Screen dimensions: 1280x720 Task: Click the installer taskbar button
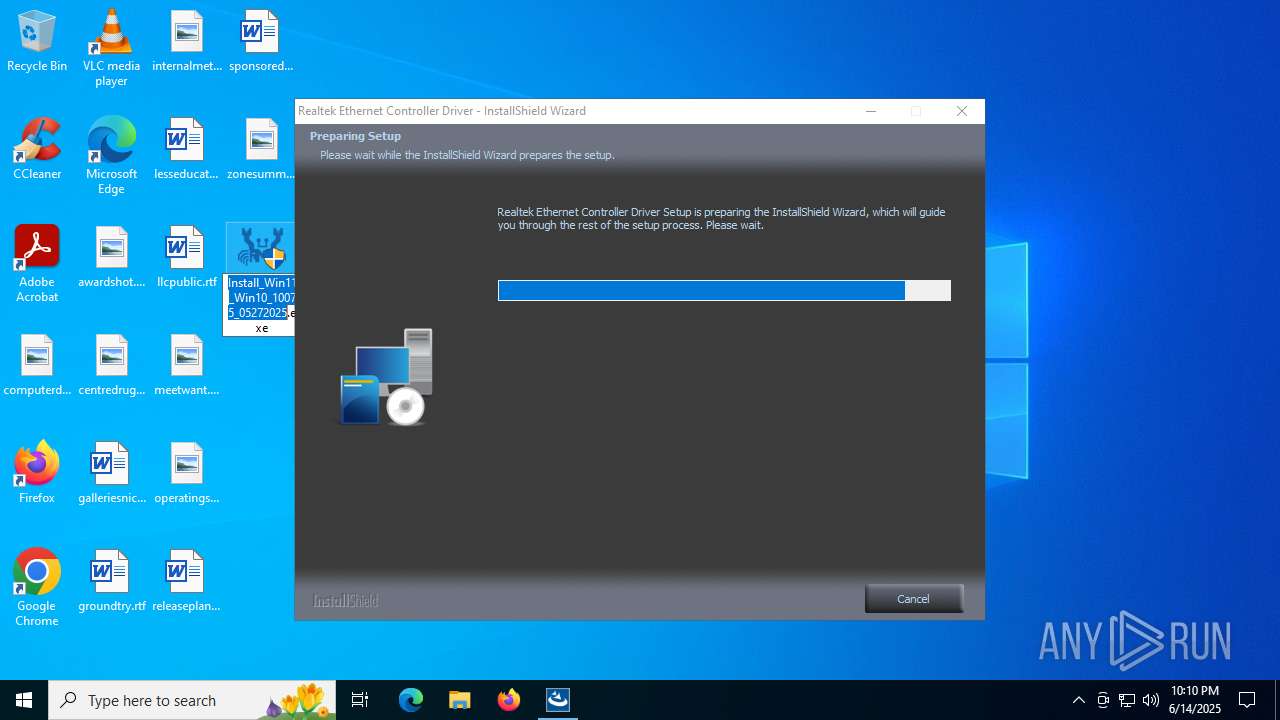pyautogui.click(x=557, y=700)
